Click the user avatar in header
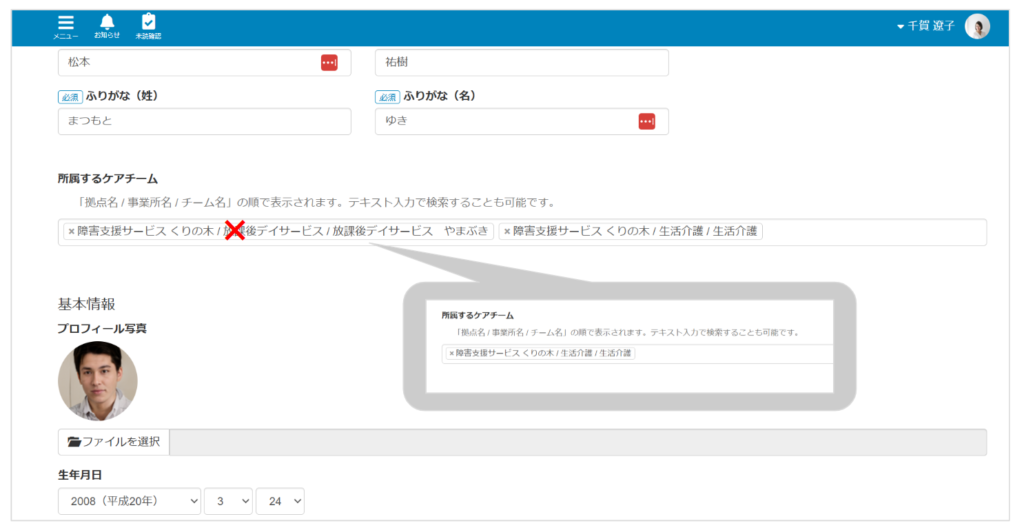This screenshot has width=1024, height=530. click(977, 27)
